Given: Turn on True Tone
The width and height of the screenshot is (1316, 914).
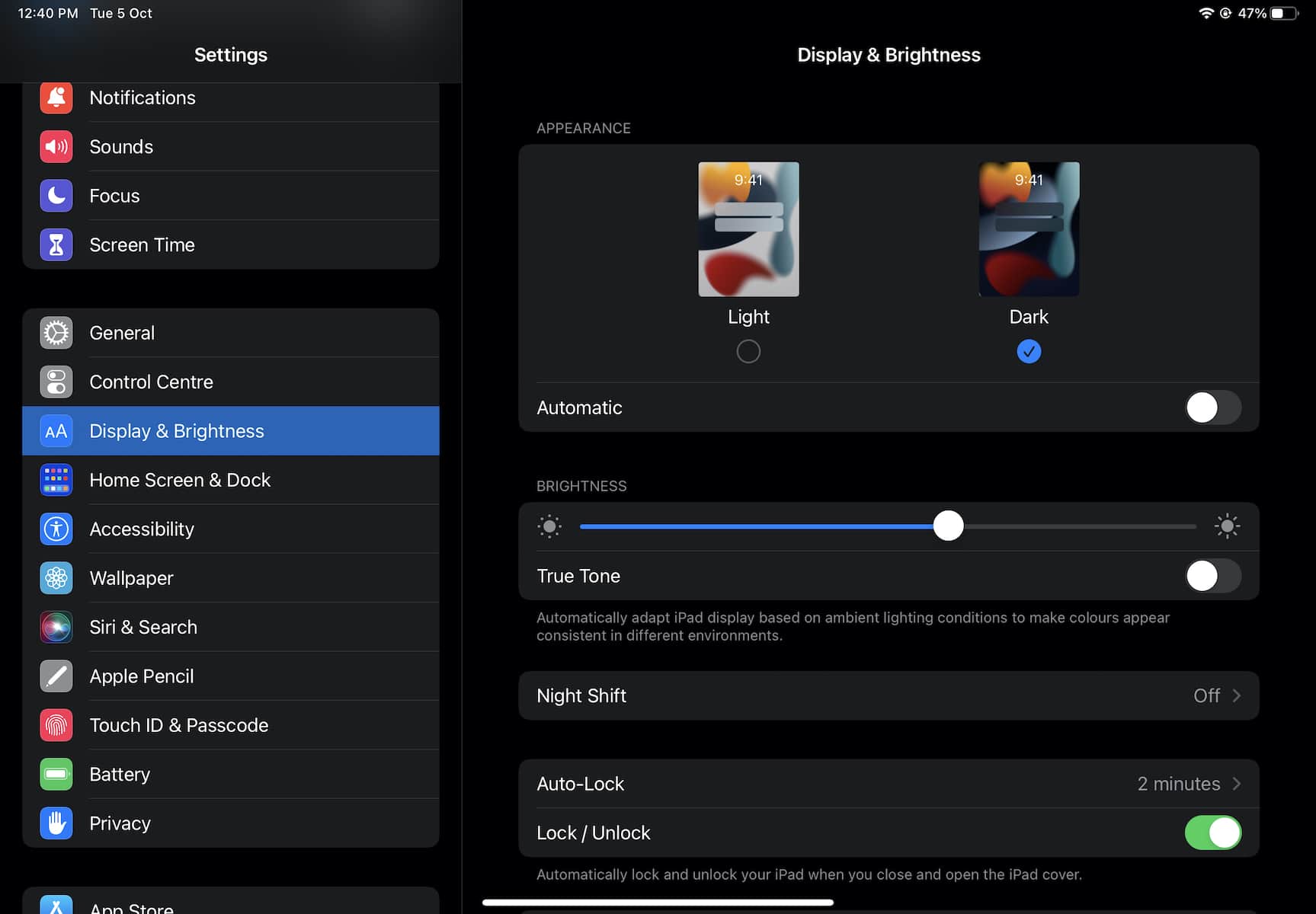Looking at the screenshot, I should [x=1212, y=576].
